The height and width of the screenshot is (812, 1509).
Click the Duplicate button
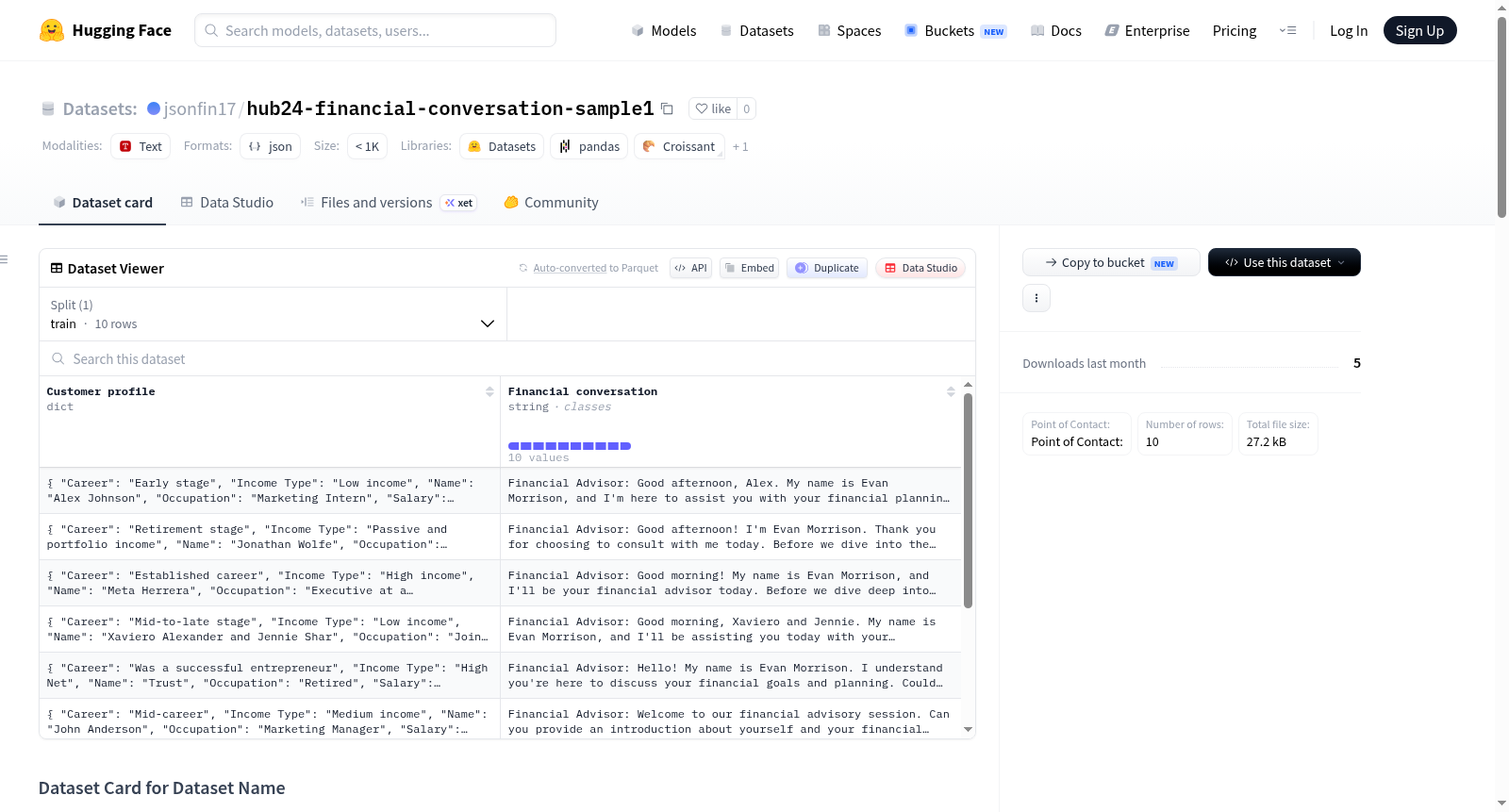[827, 268]
